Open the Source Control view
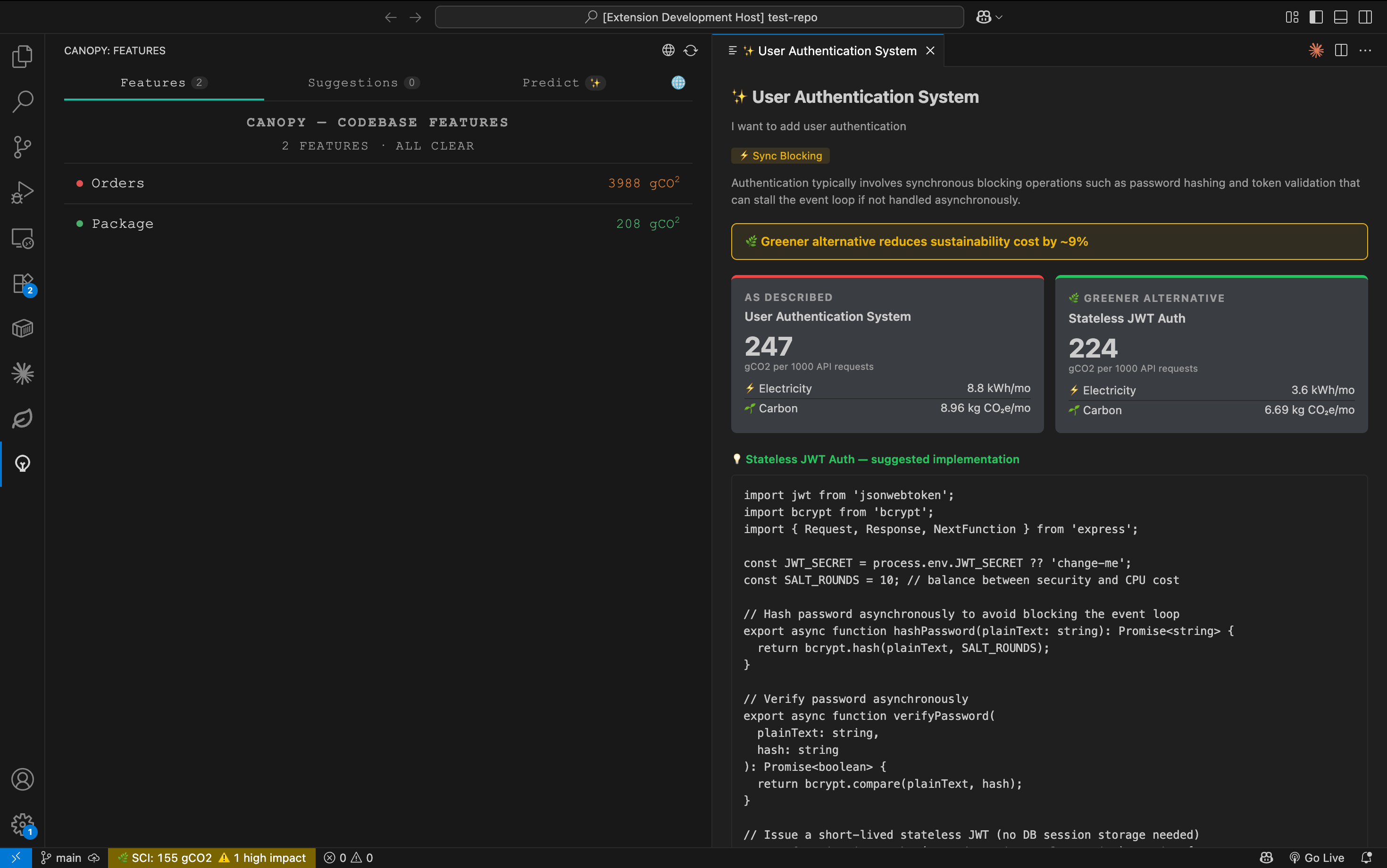The width and height of the screenshot is (1387, 868). point(22,147)
